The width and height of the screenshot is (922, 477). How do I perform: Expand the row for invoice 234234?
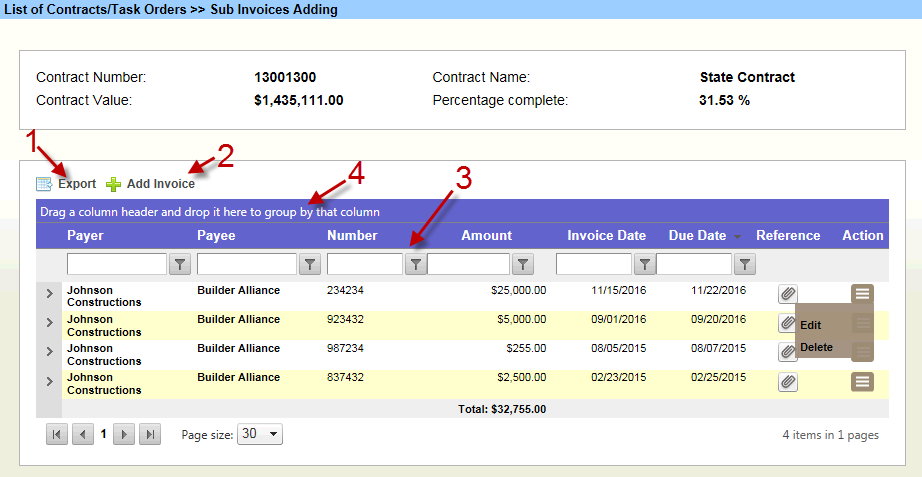[49, 294]
